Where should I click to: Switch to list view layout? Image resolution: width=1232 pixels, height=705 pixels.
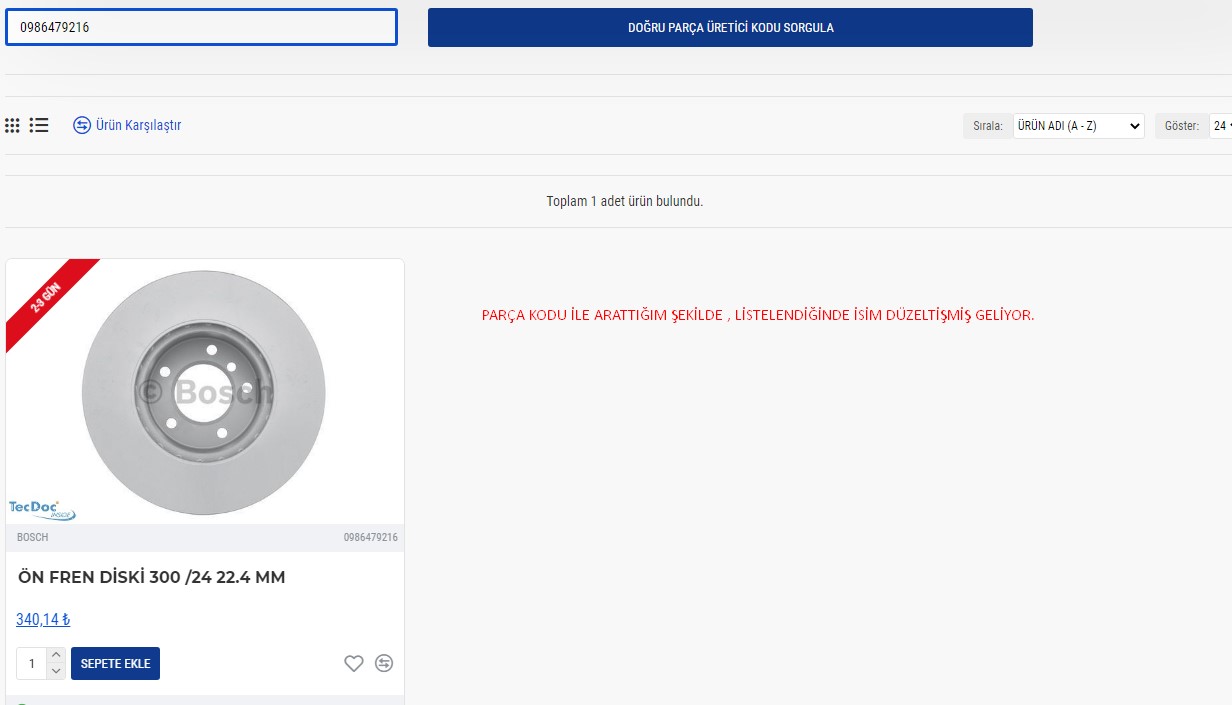39,125
